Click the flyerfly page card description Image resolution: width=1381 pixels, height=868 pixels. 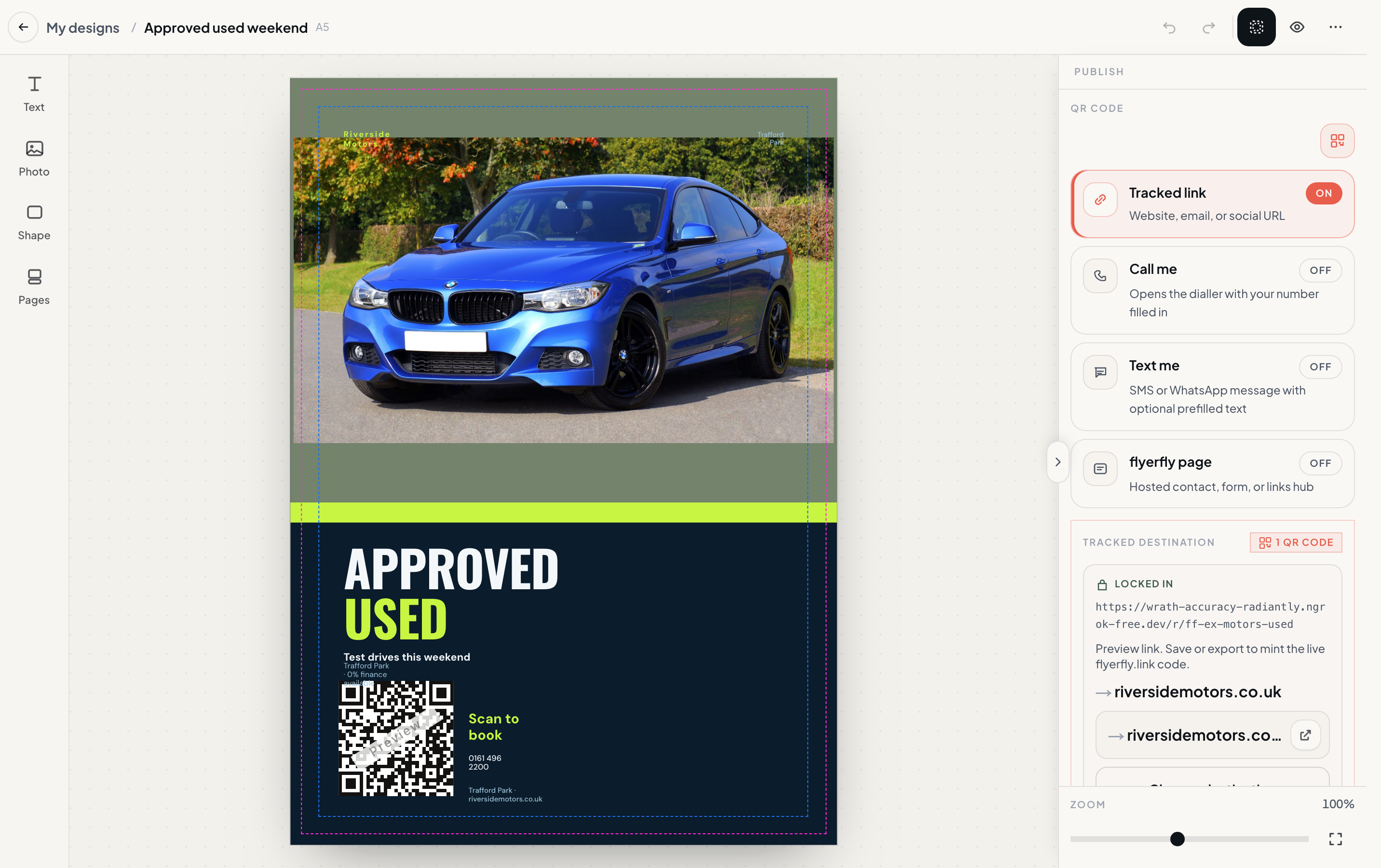1220,487
